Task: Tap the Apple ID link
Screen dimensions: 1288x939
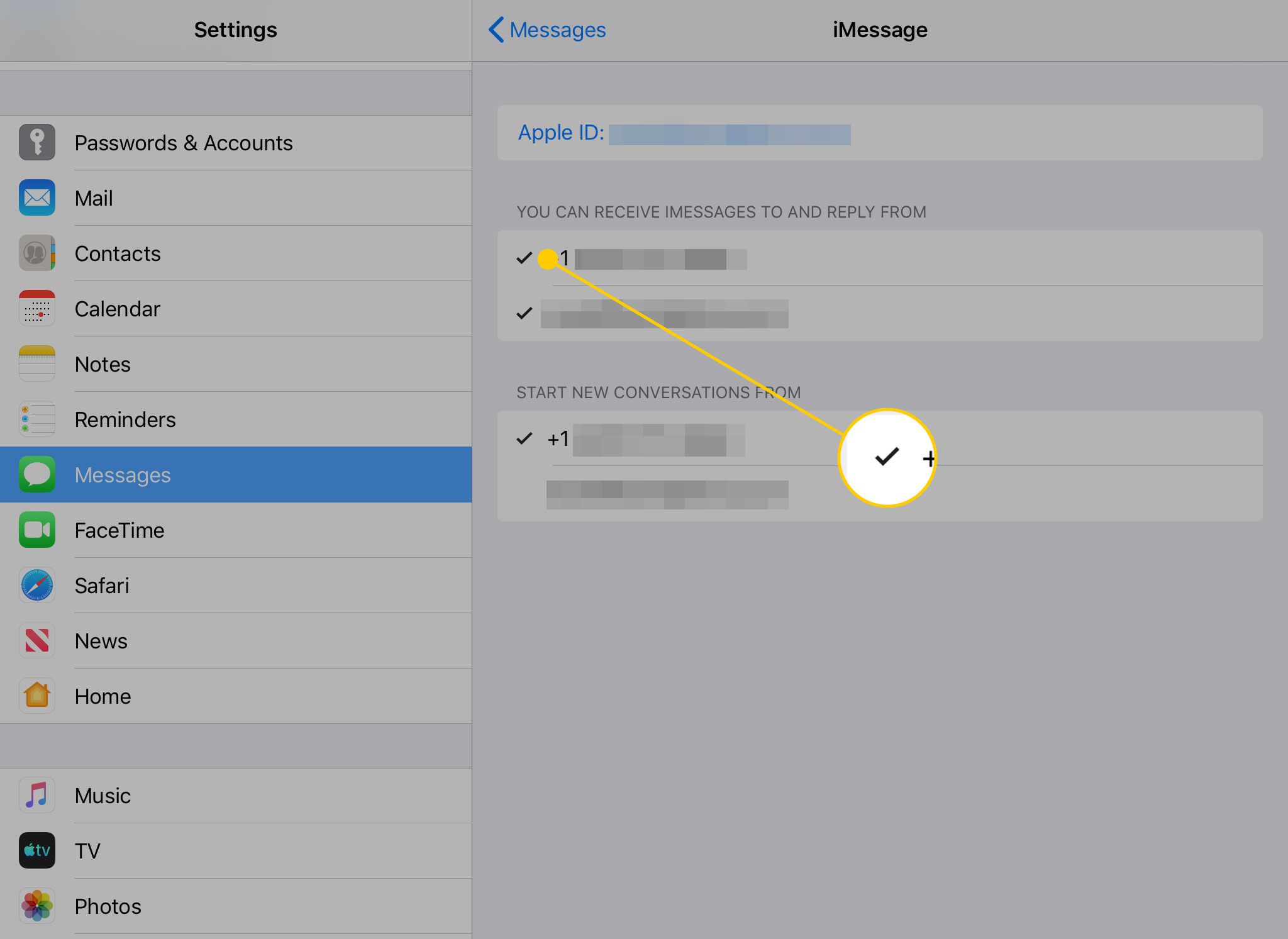Action: pos(880,133)
